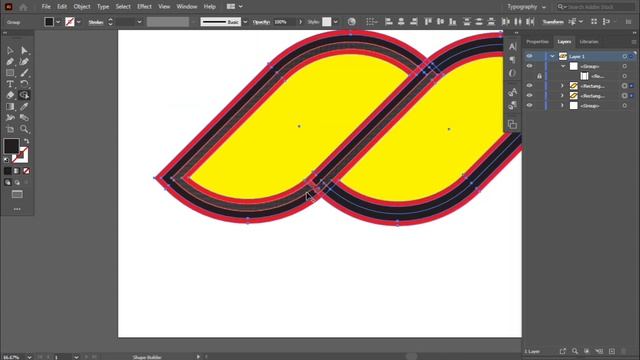The height and width of the screenshot is (360, 640).
Task: Click the Recolor Artwork icon
Action: tap(351, 22)
